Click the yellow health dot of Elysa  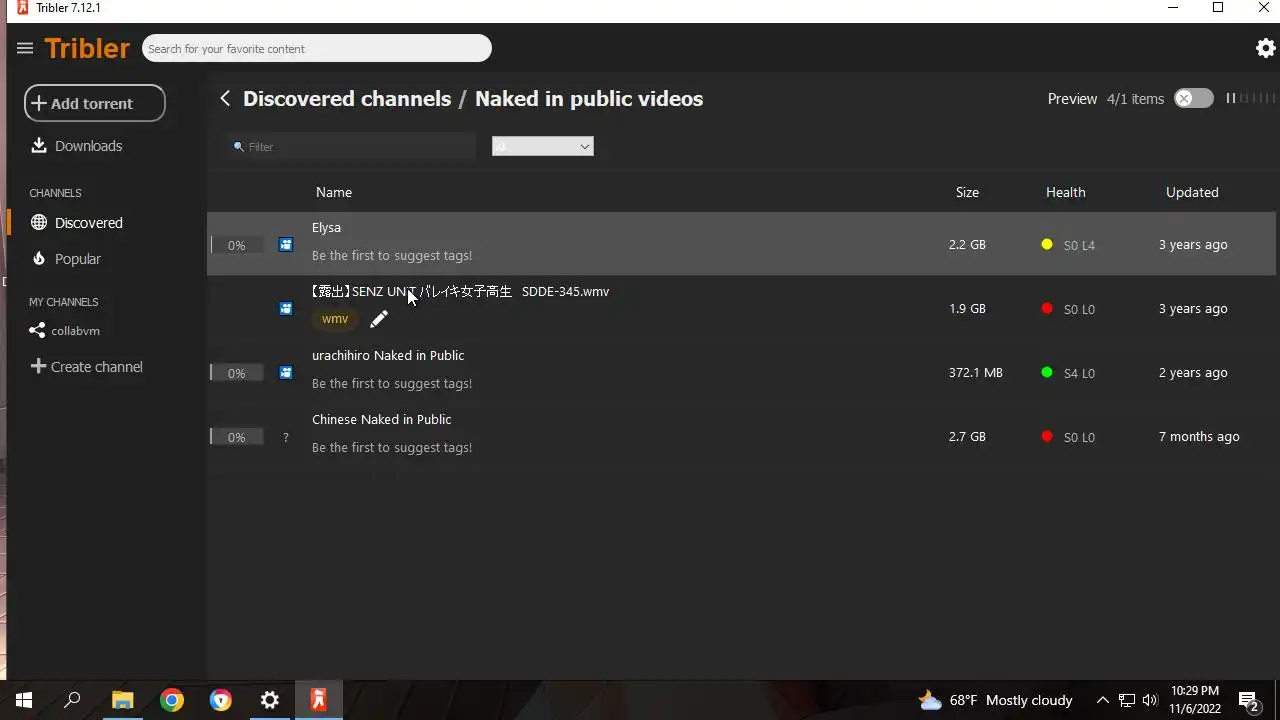coord(1047,244)
